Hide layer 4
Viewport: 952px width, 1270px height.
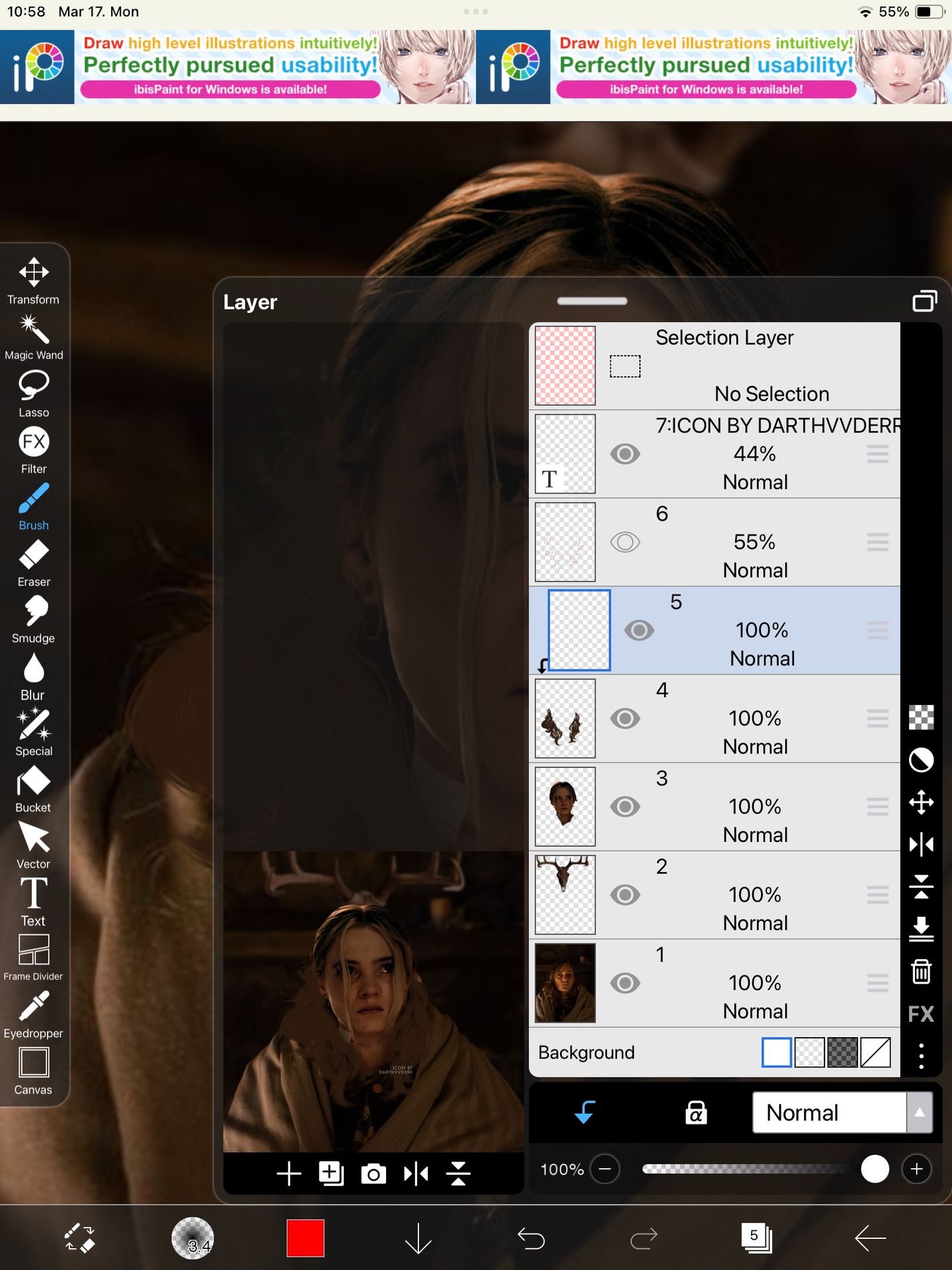625,718
